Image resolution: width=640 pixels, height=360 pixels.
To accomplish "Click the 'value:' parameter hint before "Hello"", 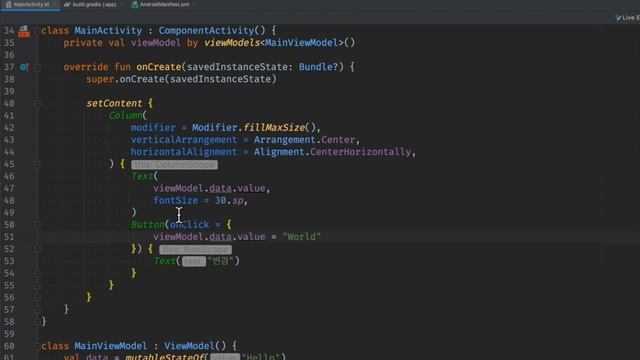I will point(225,357).
